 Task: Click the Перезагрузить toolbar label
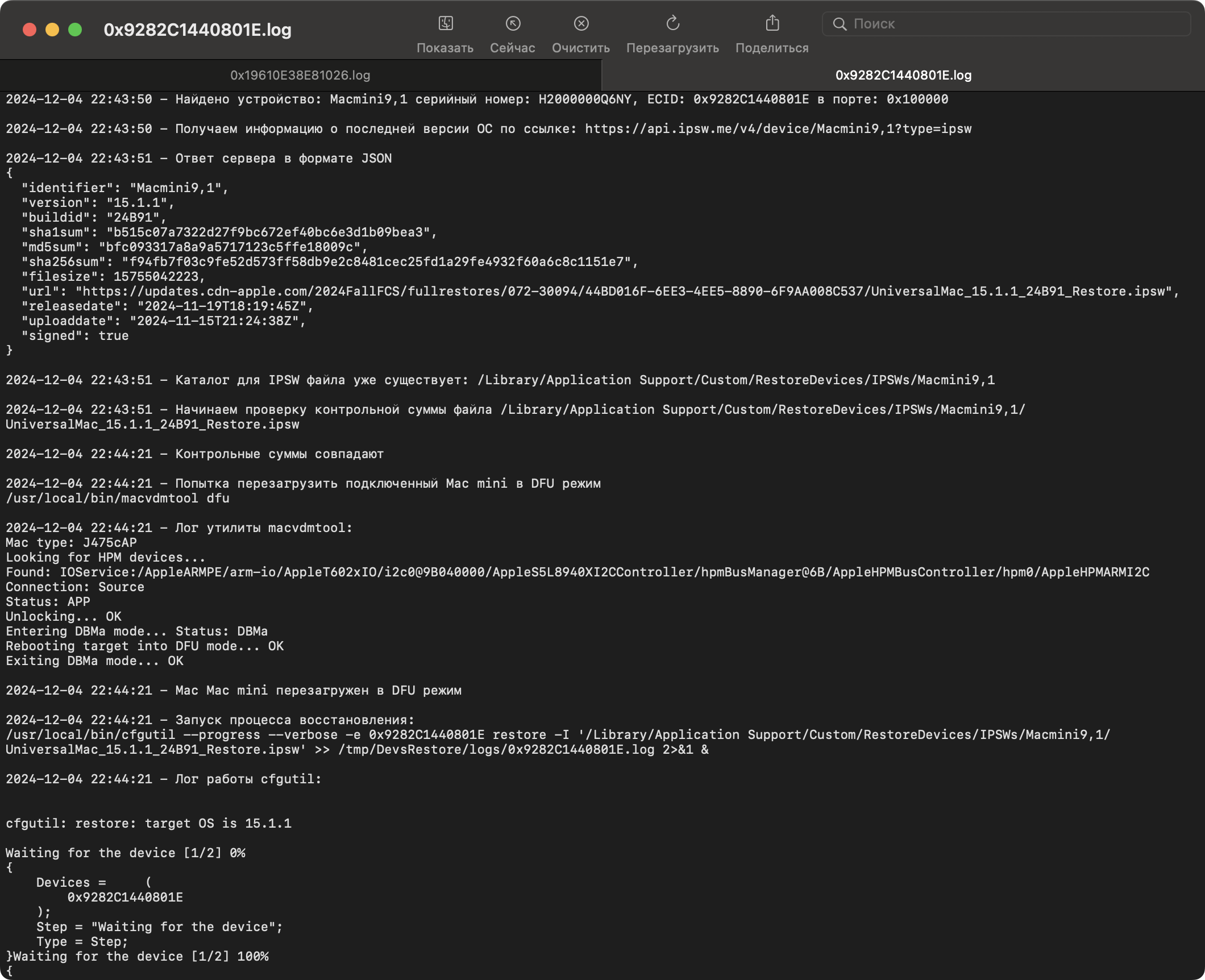[x=672, y=48]
